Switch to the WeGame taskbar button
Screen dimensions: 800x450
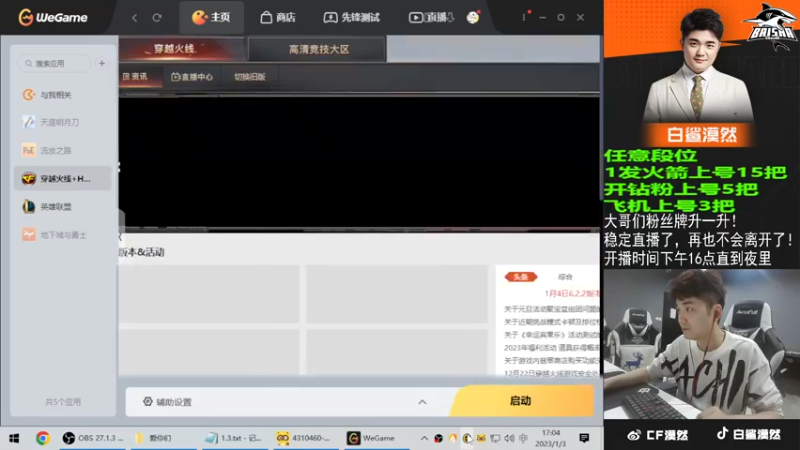(376, 438)
